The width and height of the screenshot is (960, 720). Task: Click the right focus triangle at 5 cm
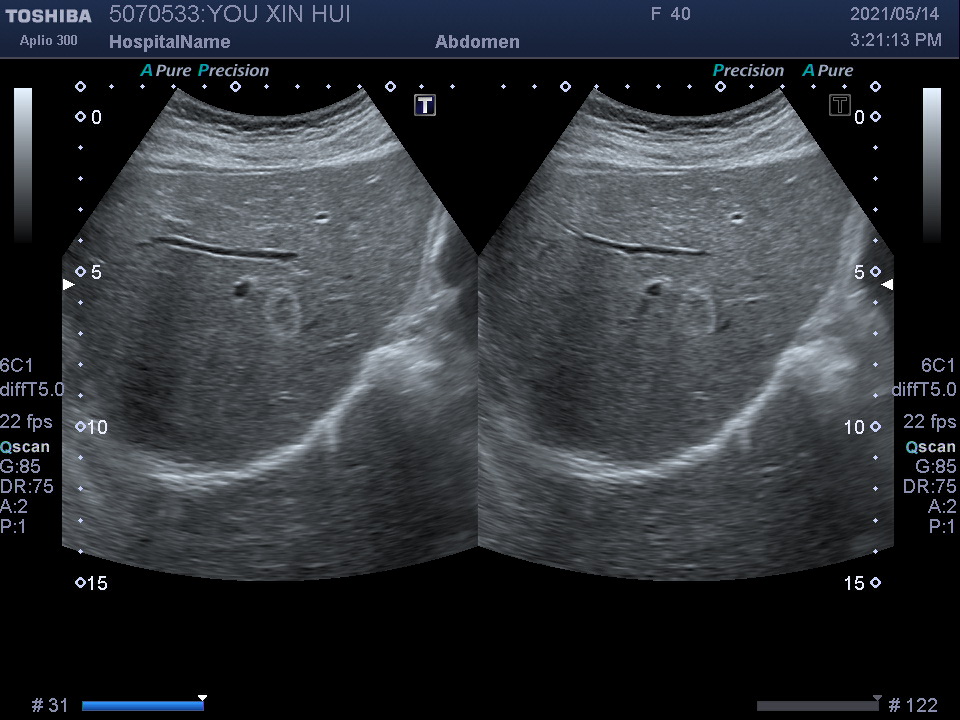887,285
